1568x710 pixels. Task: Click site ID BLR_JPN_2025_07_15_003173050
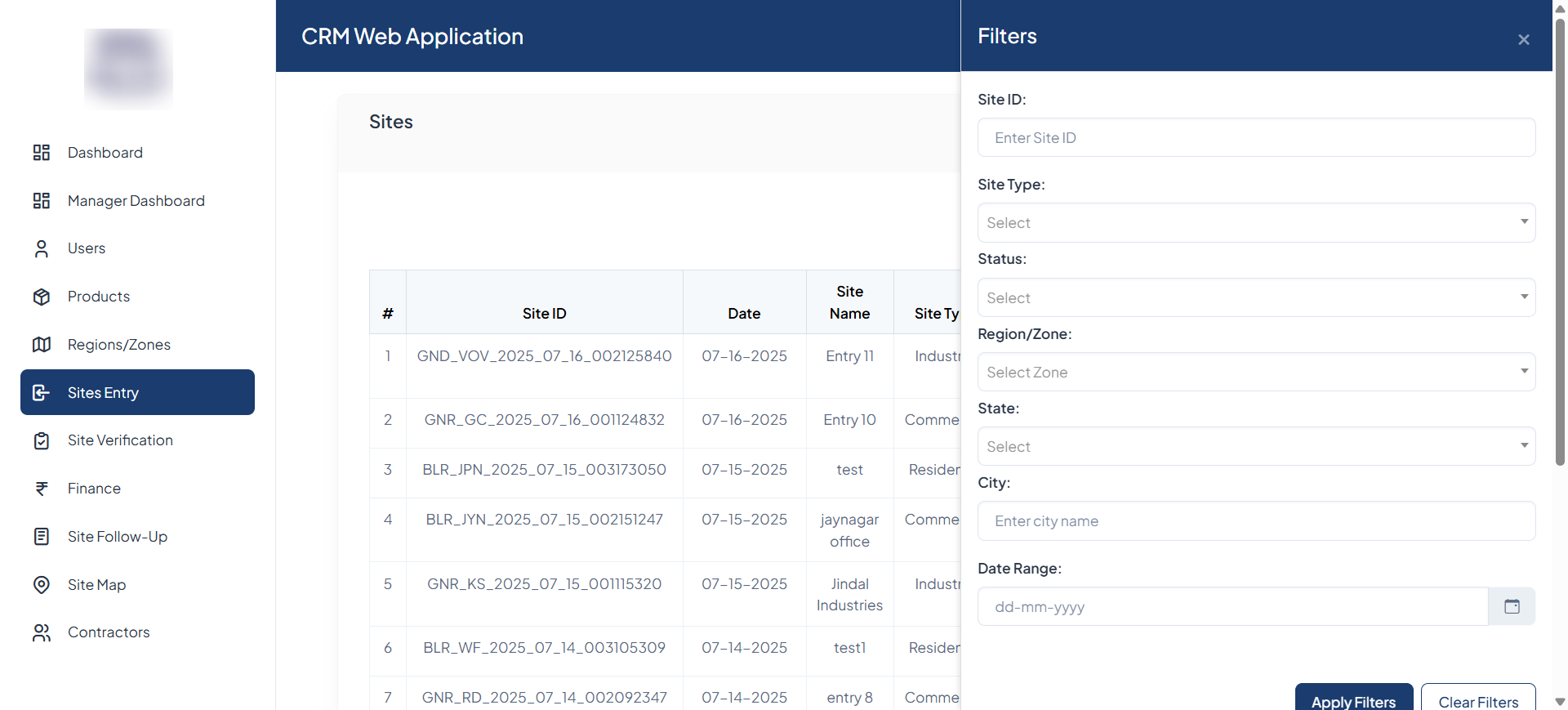545,470
